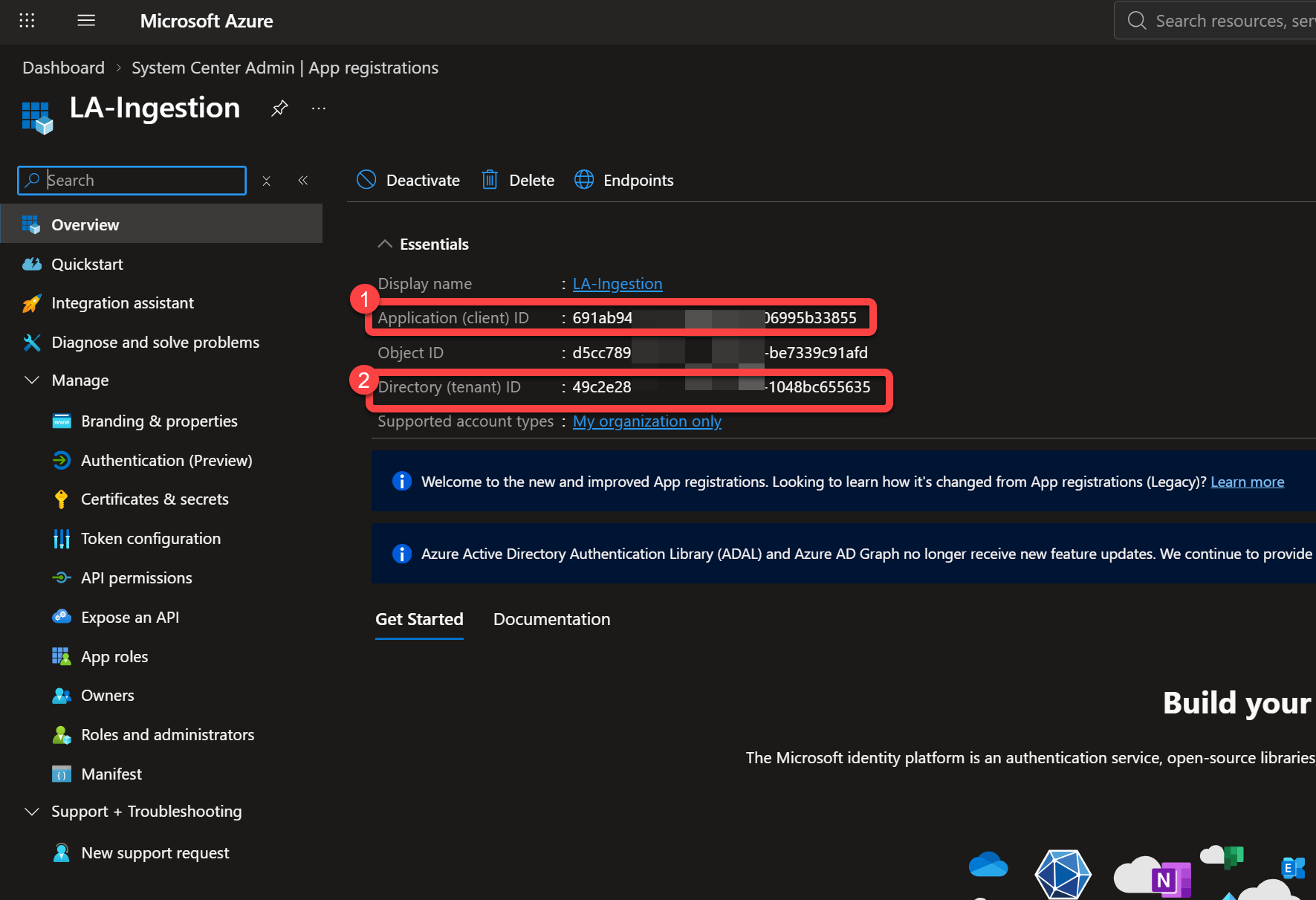
Task: Click the App roles grid icon
Action: (x=62, y=656)
